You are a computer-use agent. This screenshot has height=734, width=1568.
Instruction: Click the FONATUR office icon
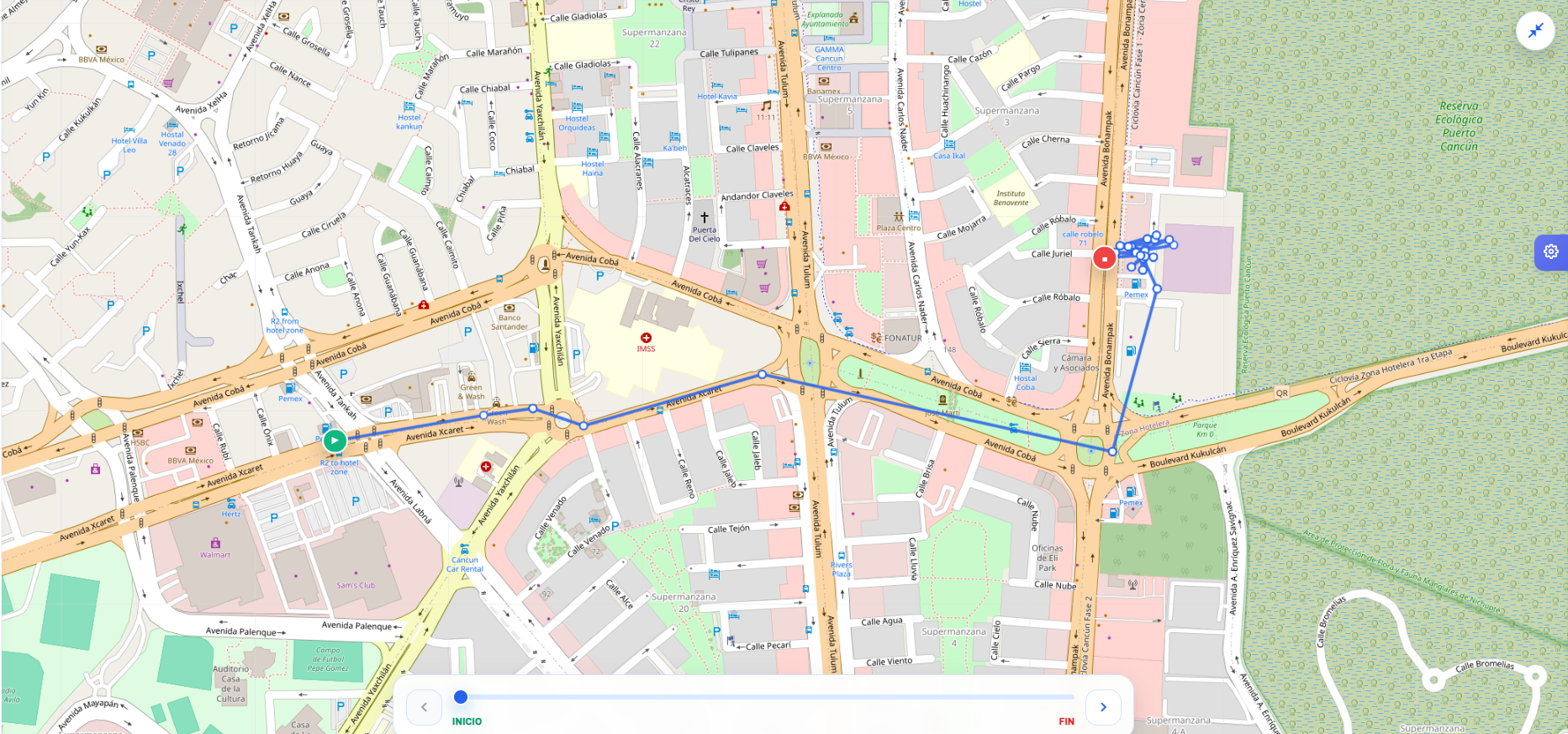(877, 338)
